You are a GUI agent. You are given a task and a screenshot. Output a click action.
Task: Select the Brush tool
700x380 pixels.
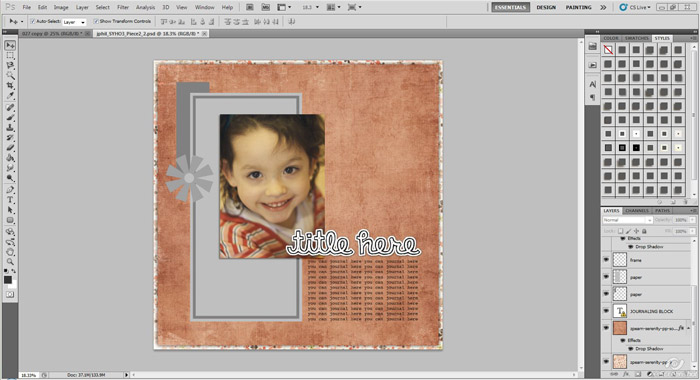tap(10, 117)
